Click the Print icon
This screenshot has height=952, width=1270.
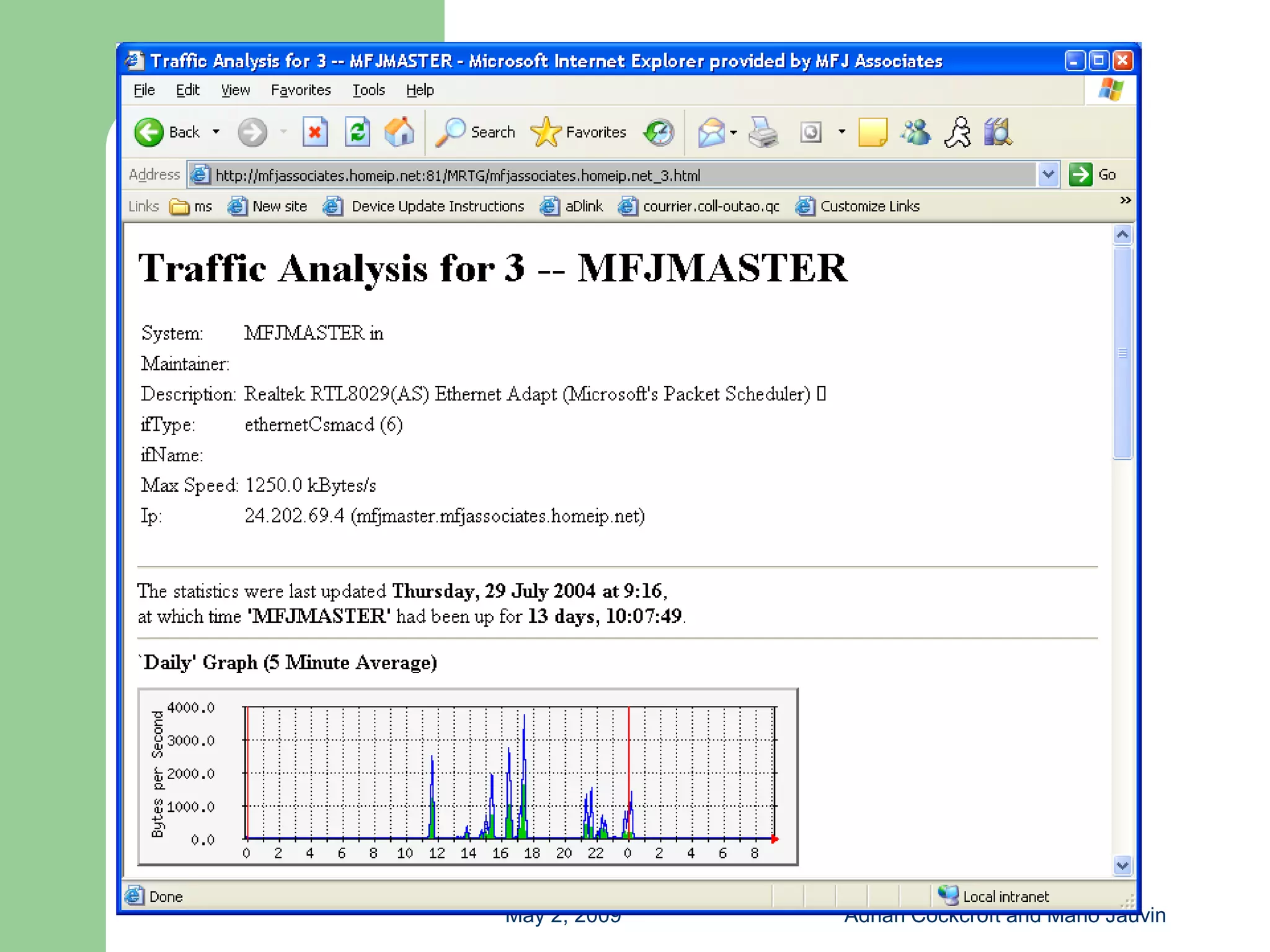pyautogui.click(x=763, y=132)
